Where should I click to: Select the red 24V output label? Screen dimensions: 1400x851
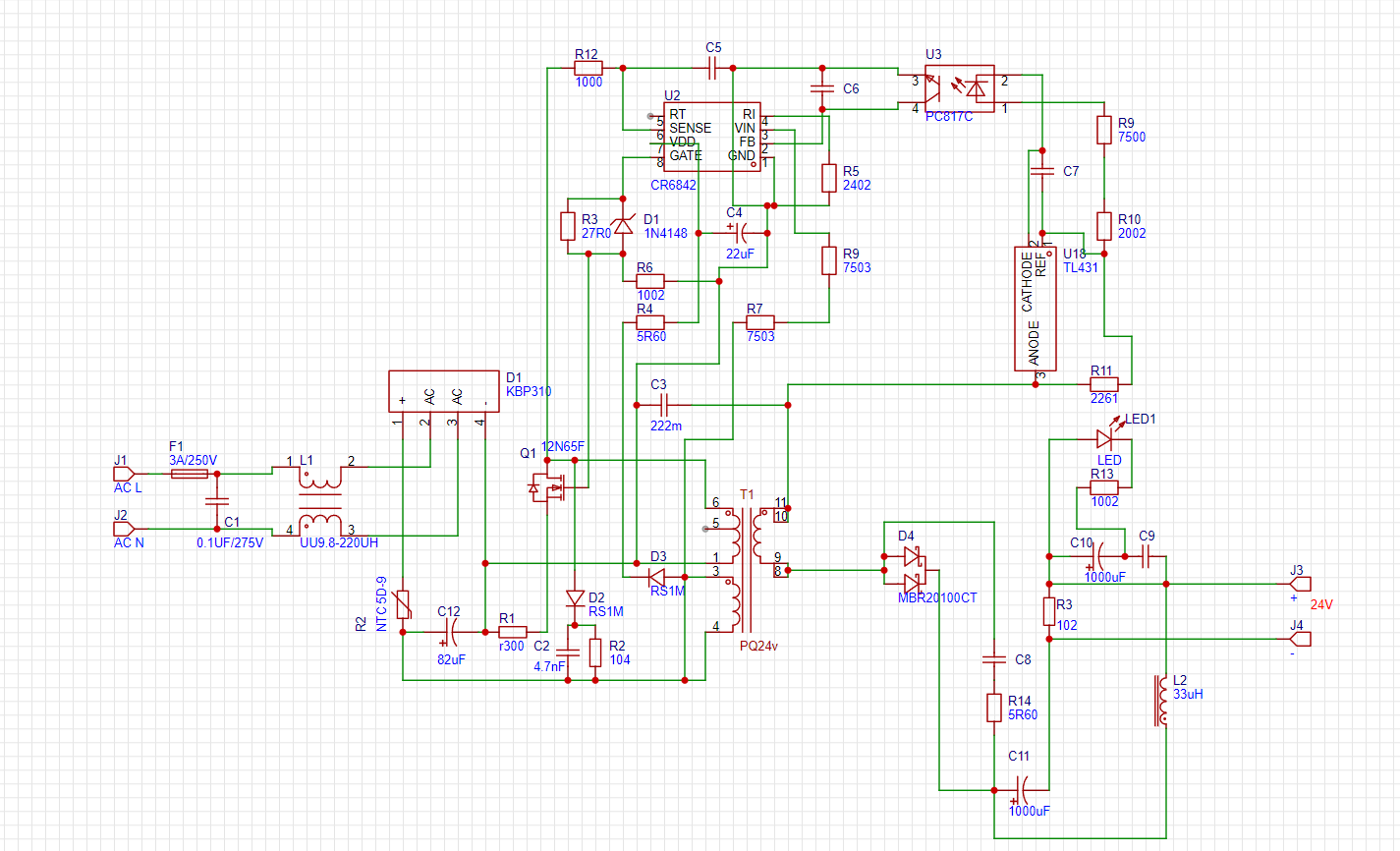tap(1321, 604)
